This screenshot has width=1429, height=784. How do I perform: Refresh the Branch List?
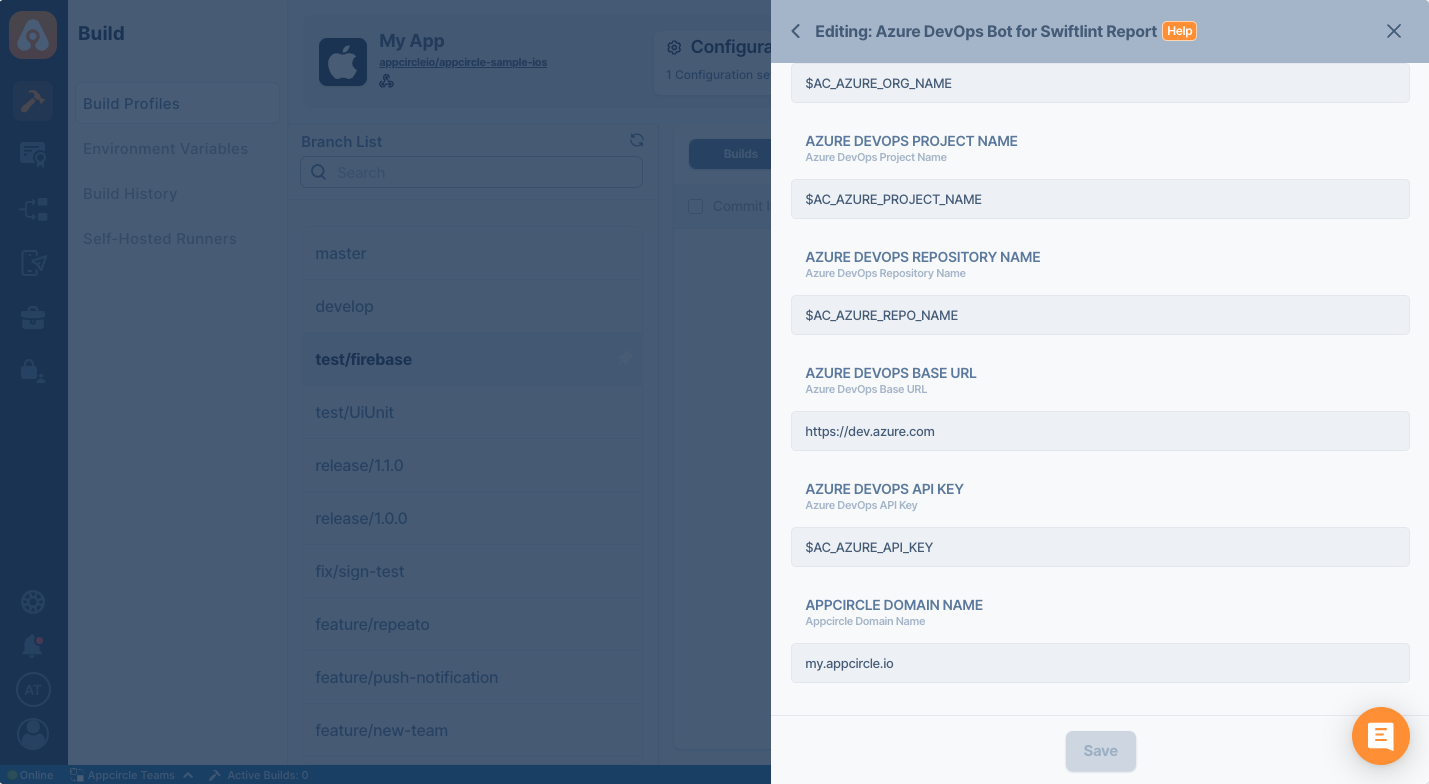click(x=636, y=141)
